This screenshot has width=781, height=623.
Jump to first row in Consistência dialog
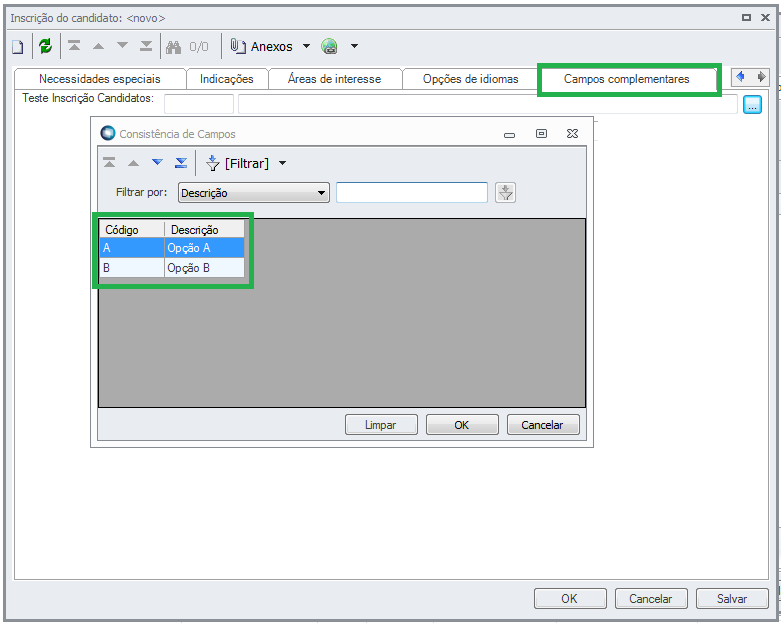point(109,162)
